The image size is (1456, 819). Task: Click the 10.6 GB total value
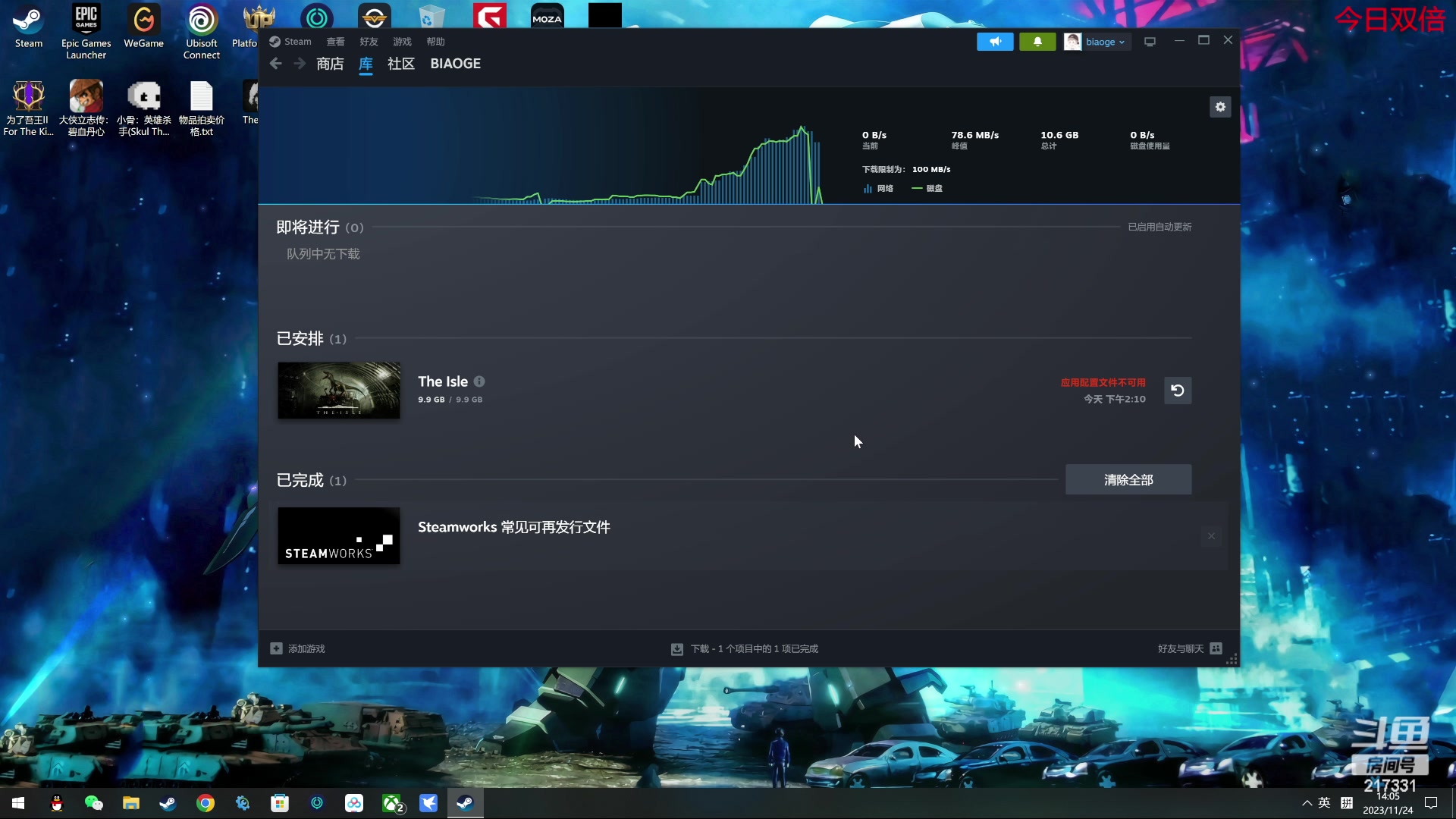coord(1059,135)
